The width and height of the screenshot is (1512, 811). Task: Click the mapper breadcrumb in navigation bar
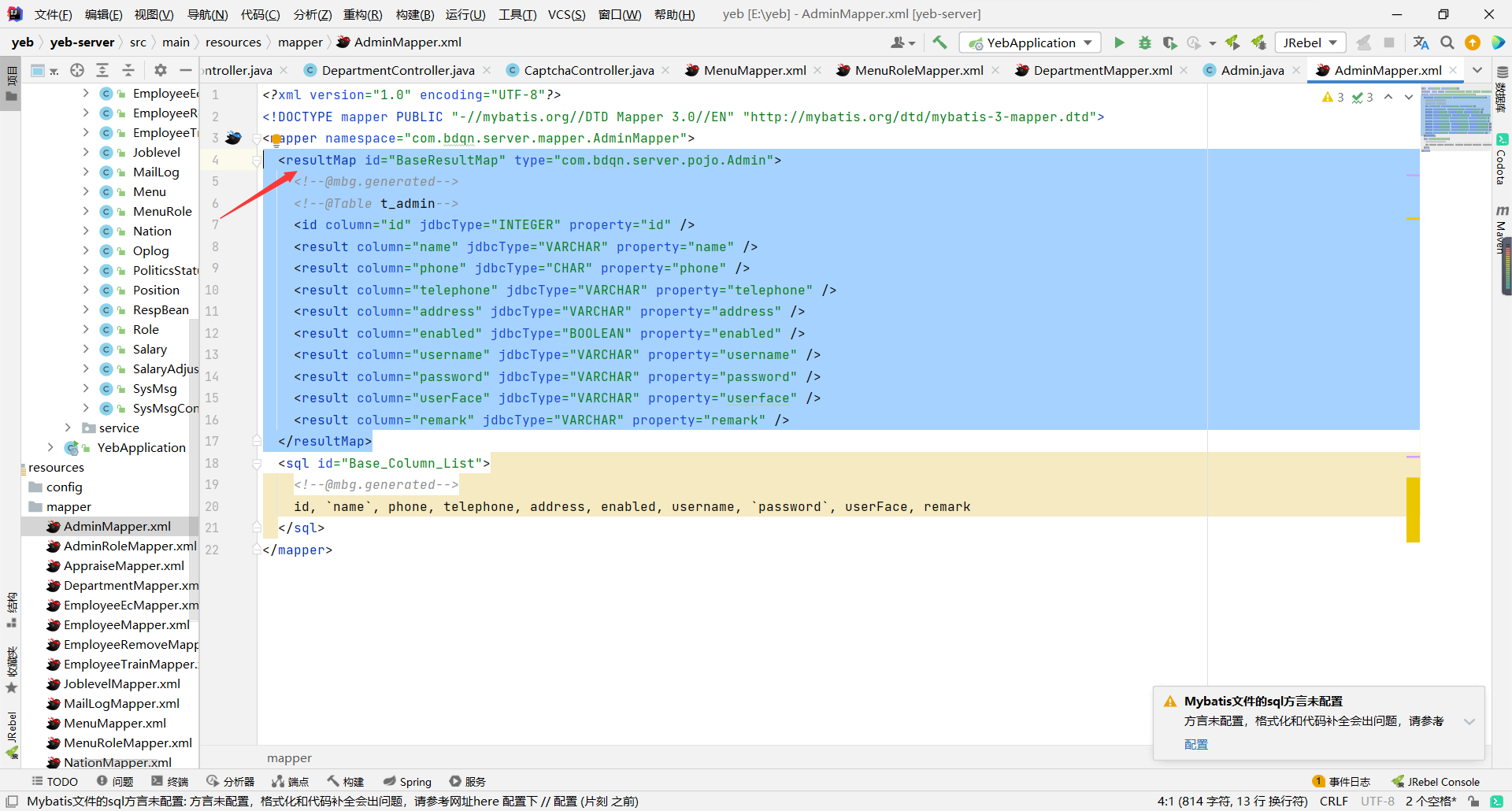click(x=300, y=43)
